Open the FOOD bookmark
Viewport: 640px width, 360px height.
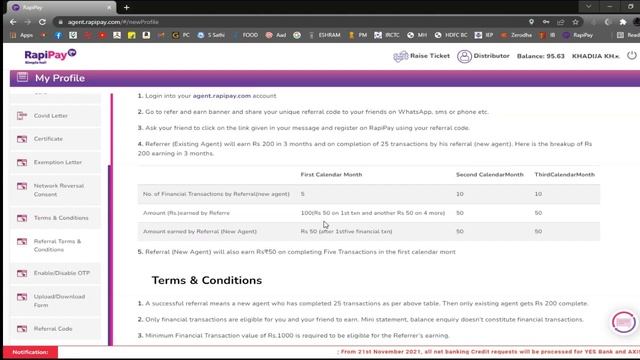(x=246, y=36)
